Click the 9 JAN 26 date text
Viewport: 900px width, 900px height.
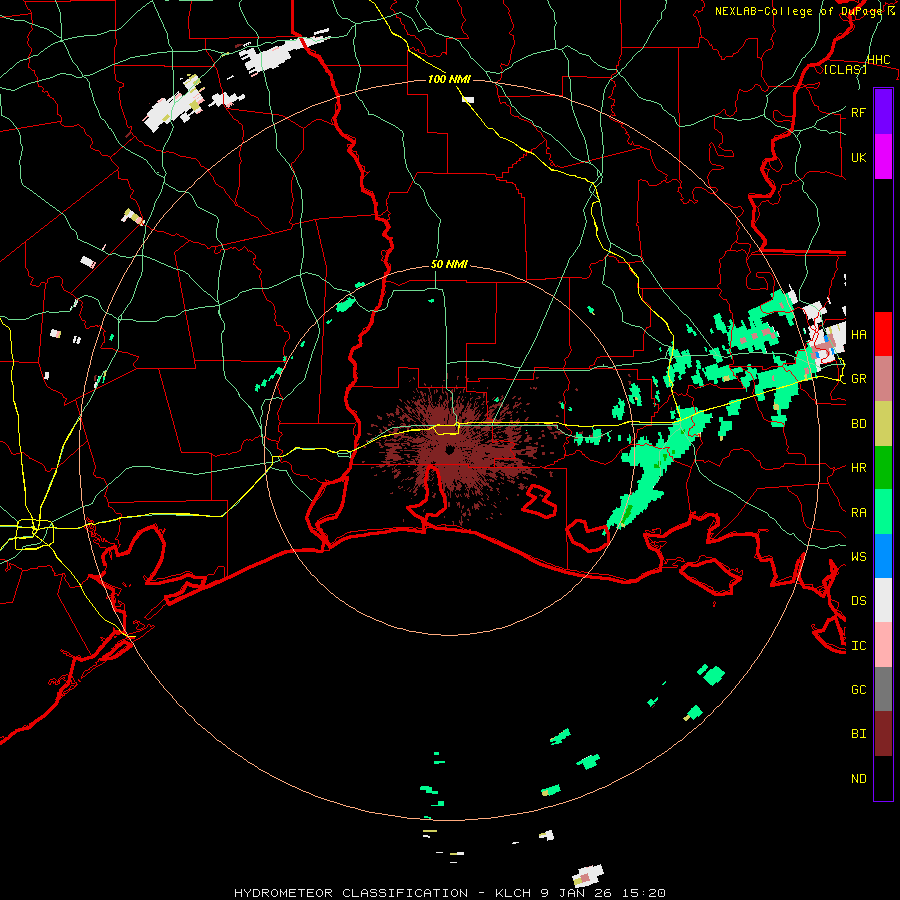[579, 893]
